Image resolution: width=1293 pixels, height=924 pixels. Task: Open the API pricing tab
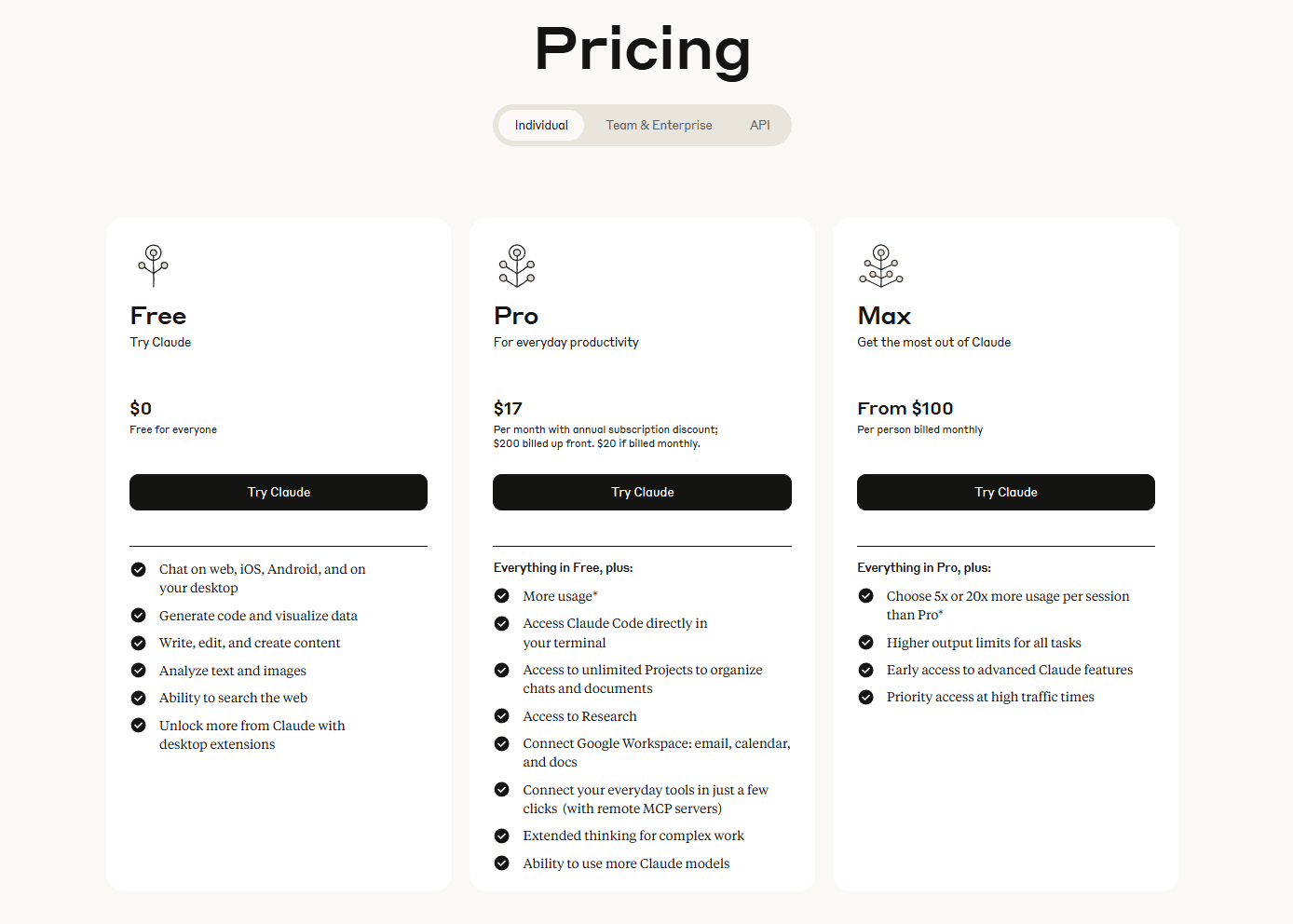pyautogui.click(x=760, y=126)
